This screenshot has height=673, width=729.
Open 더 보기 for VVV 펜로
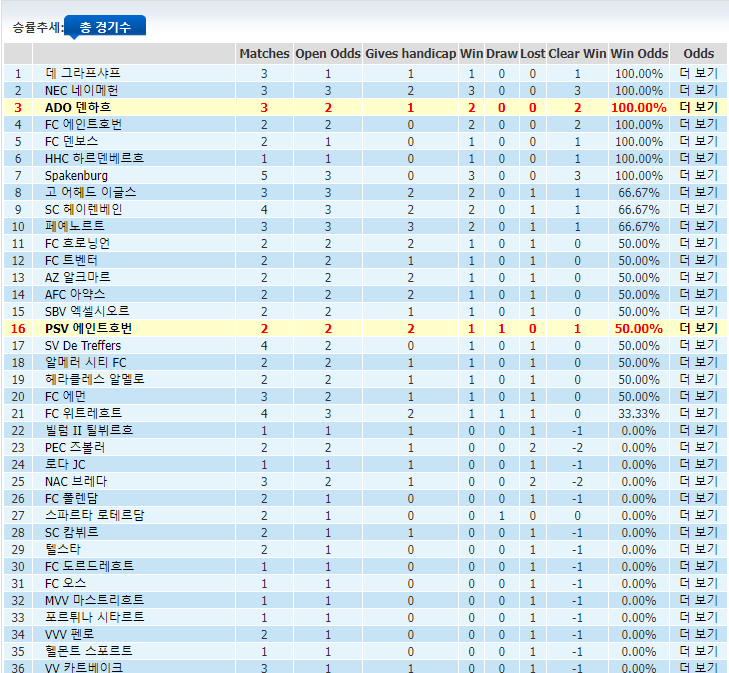coord(698,634)
